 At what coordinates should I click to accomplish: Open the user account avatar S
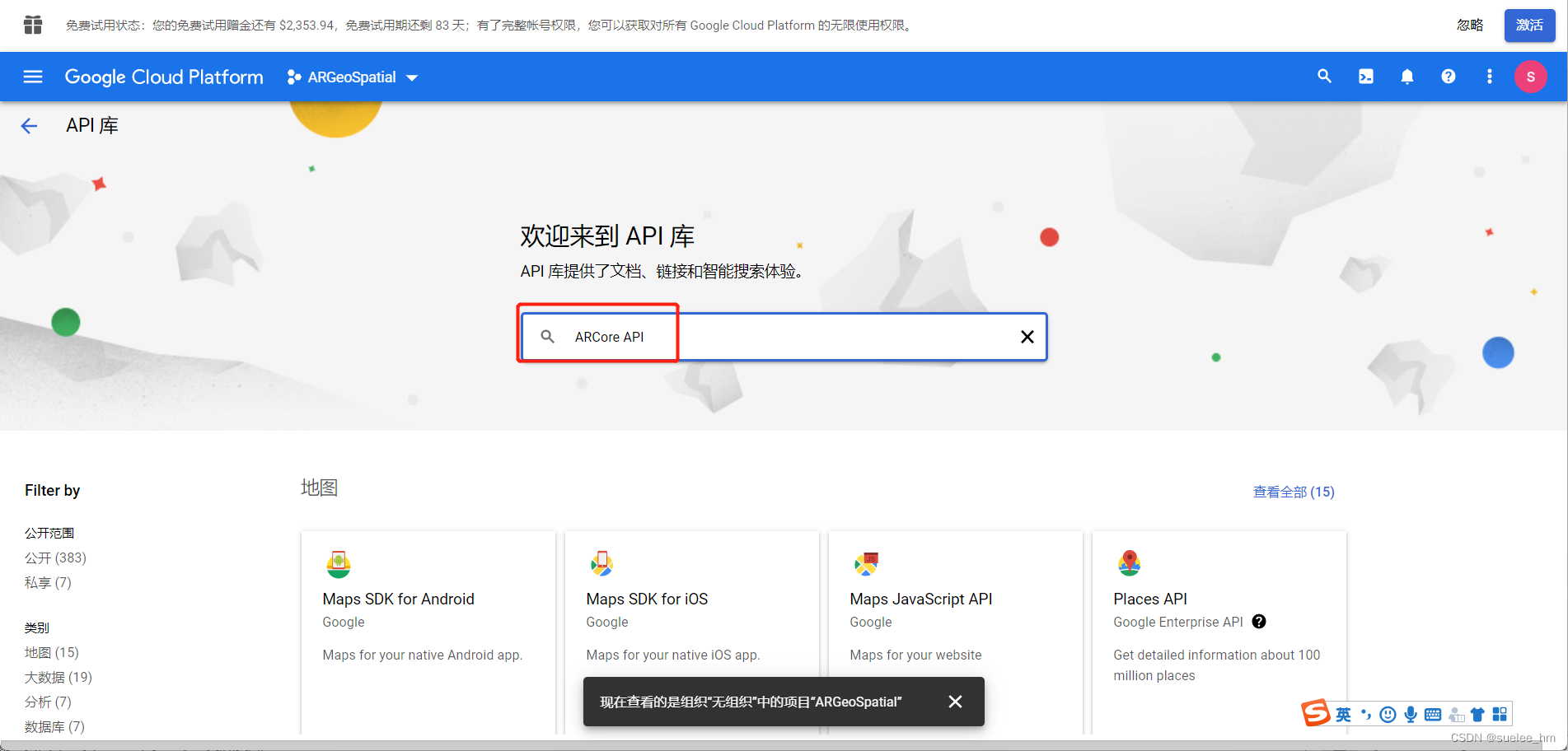(x=1530, y=77)
